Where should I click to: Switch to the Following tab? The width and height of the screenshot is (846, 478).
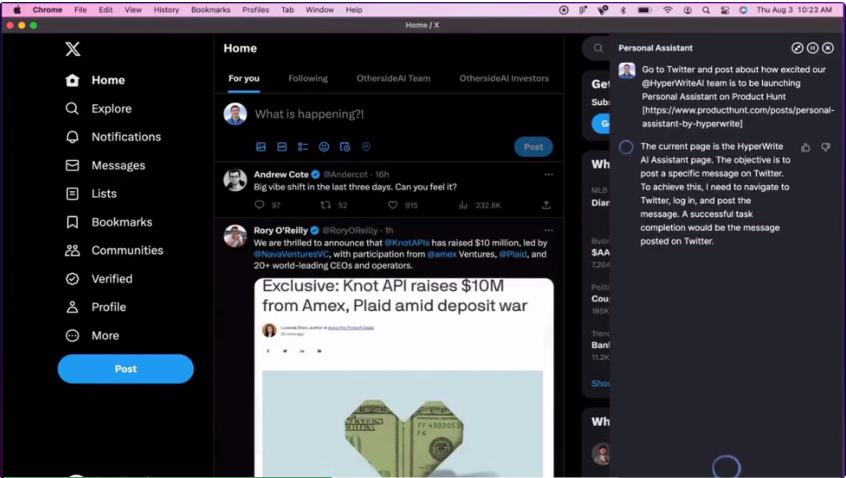[308, 79]
